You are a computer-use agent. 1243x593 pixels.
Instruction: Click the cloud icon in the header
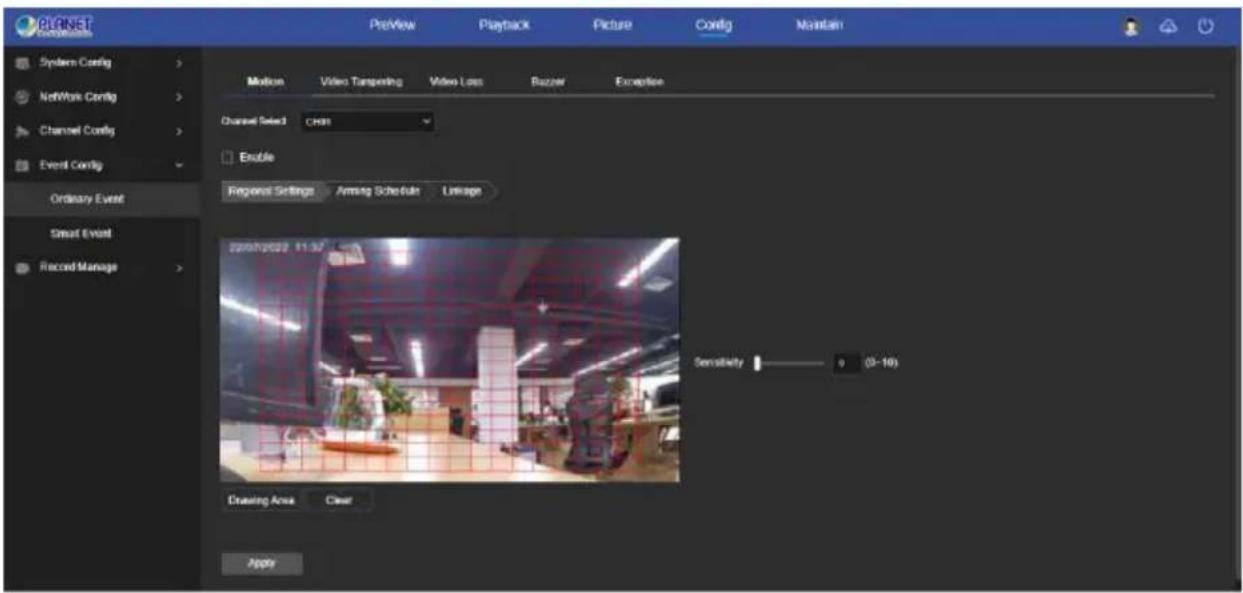click(1167, 27)
